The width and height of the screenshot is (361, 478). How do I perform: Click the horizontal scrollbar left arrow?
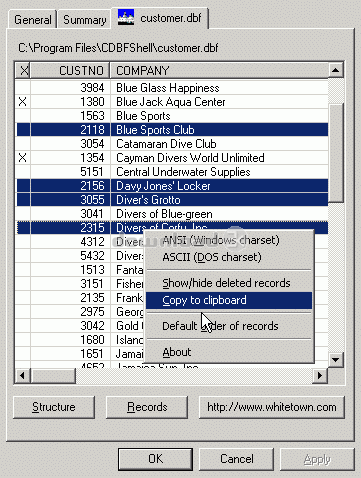pyautogui.click(x=22, y=376)
